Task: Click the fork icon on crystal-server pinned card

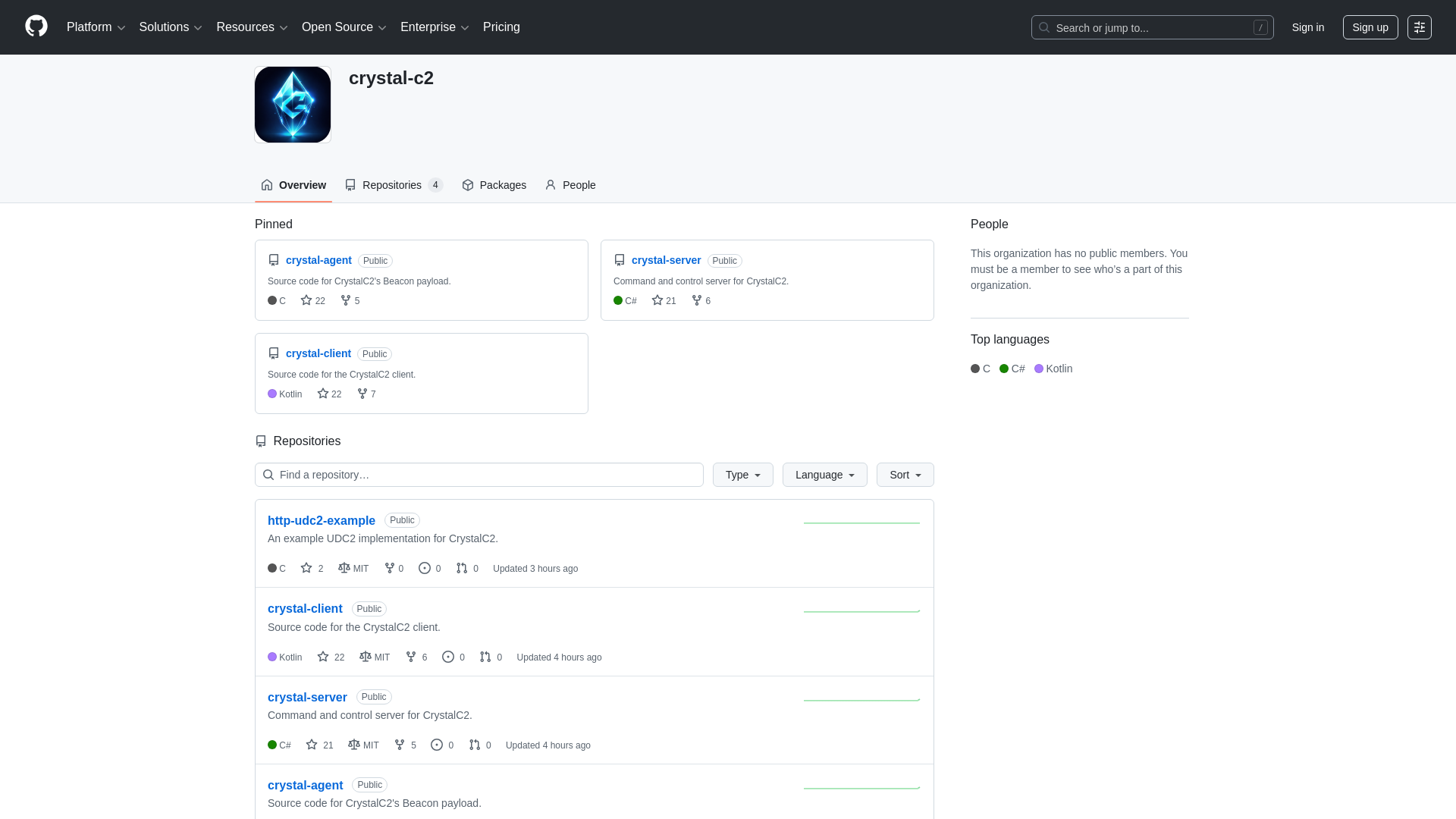Action: coord(696,300)
